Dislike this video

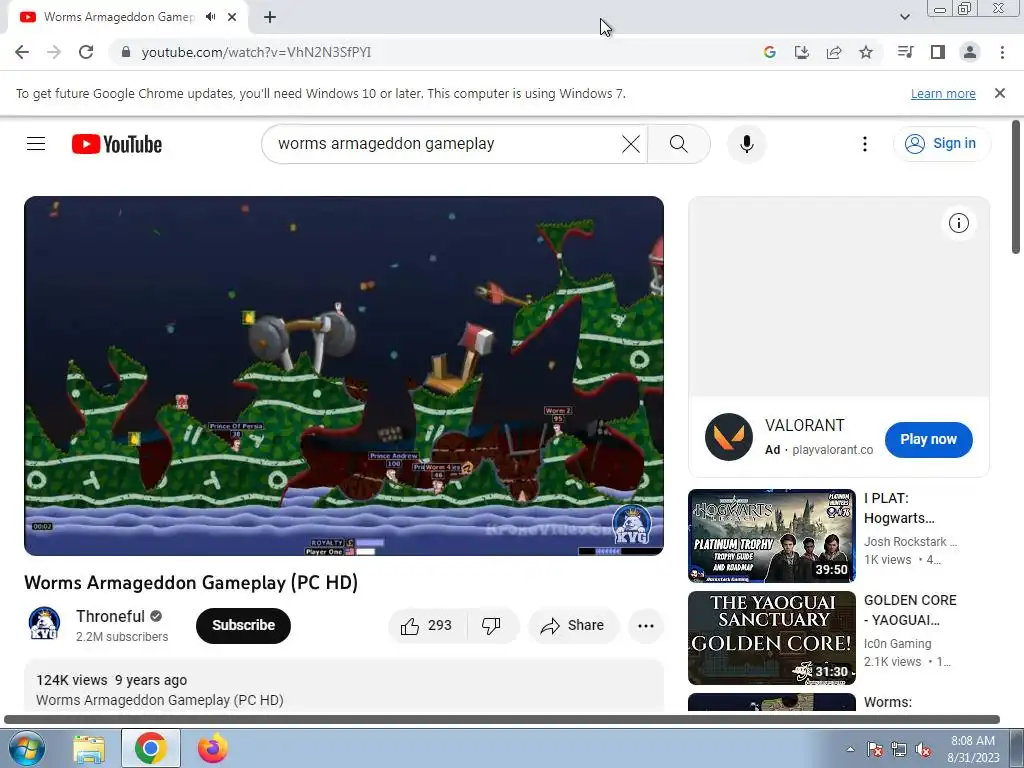coord(492,626)
